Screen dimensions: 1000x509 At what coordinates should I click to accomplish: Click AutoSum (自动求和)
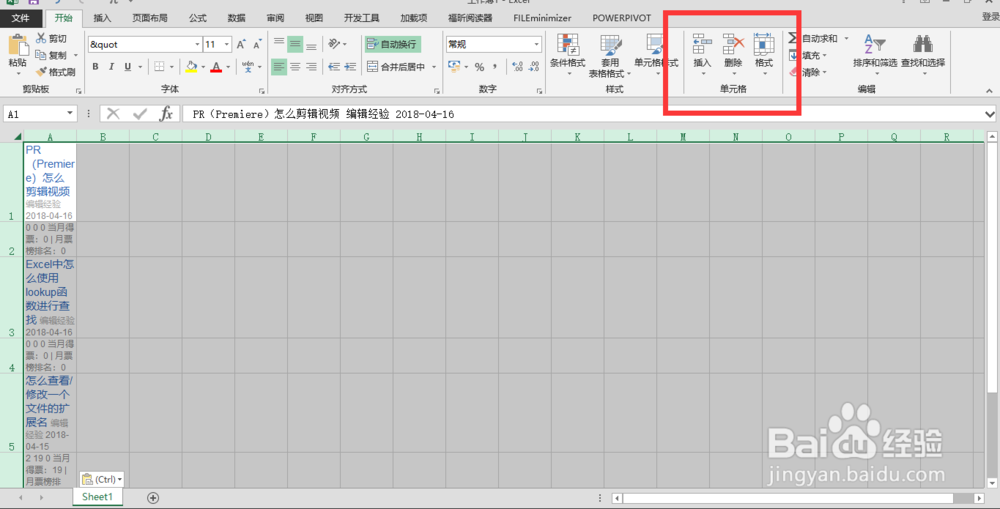coord(813,38)
